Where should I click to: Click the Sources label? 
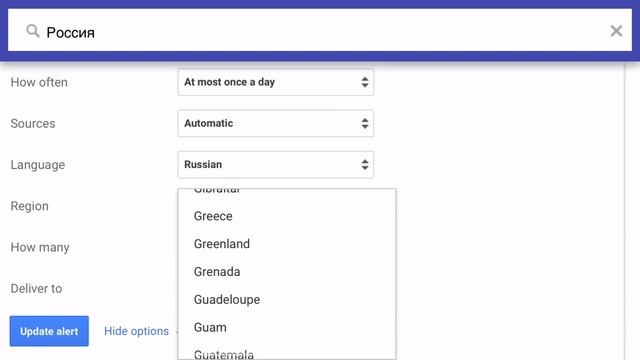click(x=33, y=123)
